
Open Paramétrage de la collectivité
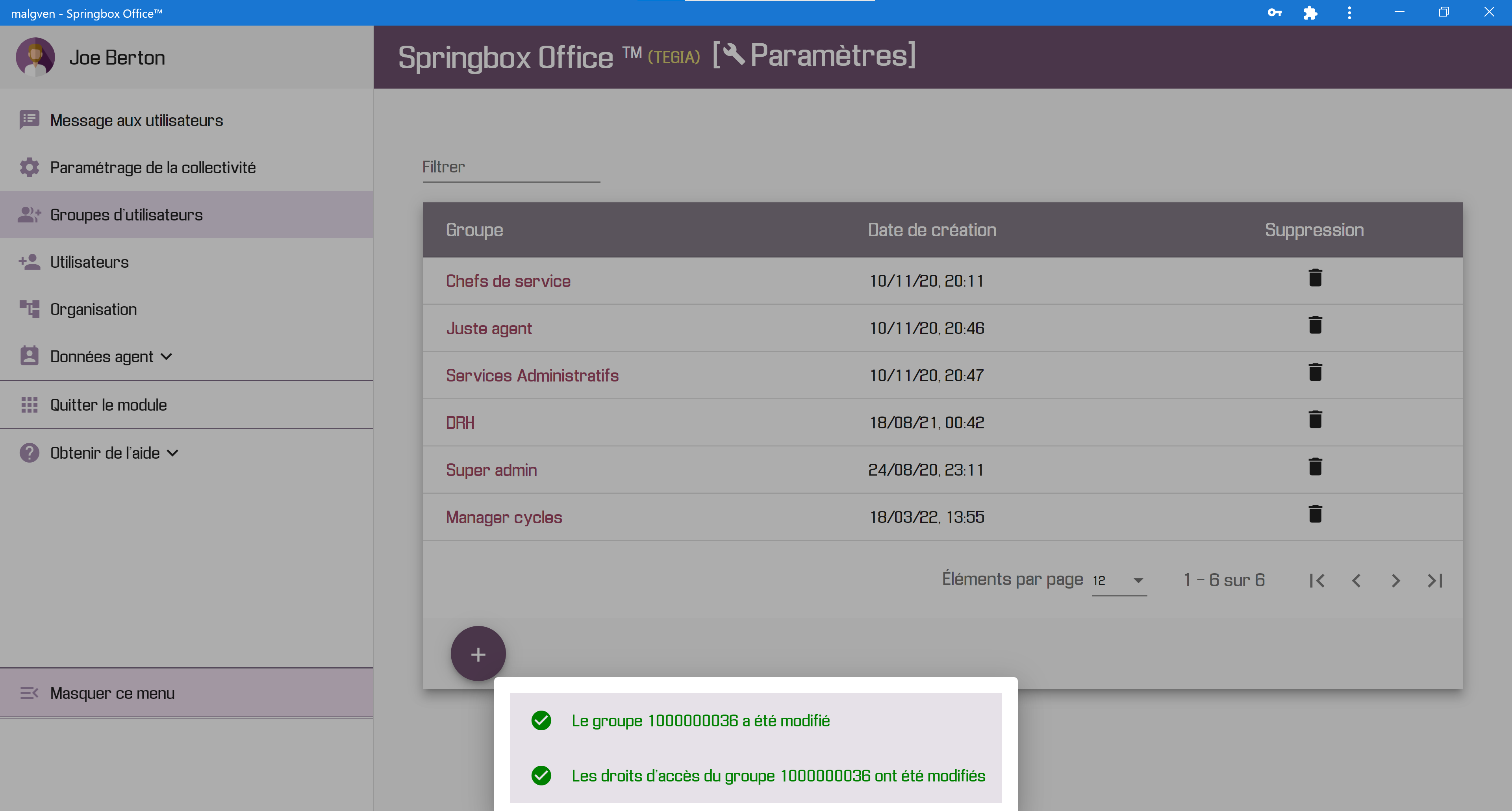click(x=187, y=167)
